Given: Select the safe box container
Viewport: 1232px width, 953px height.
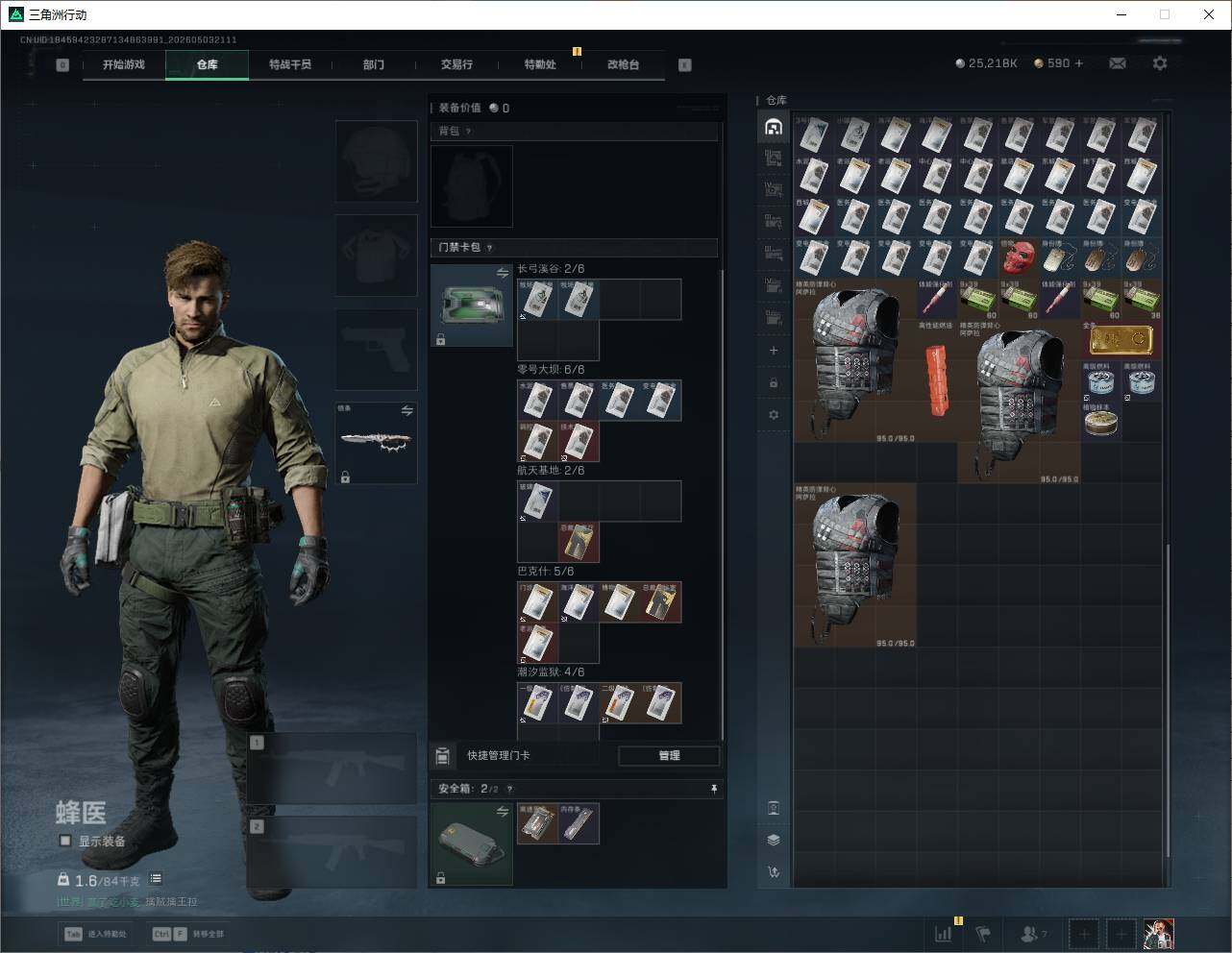Looking at the screenshot, I should click(472, 843).
